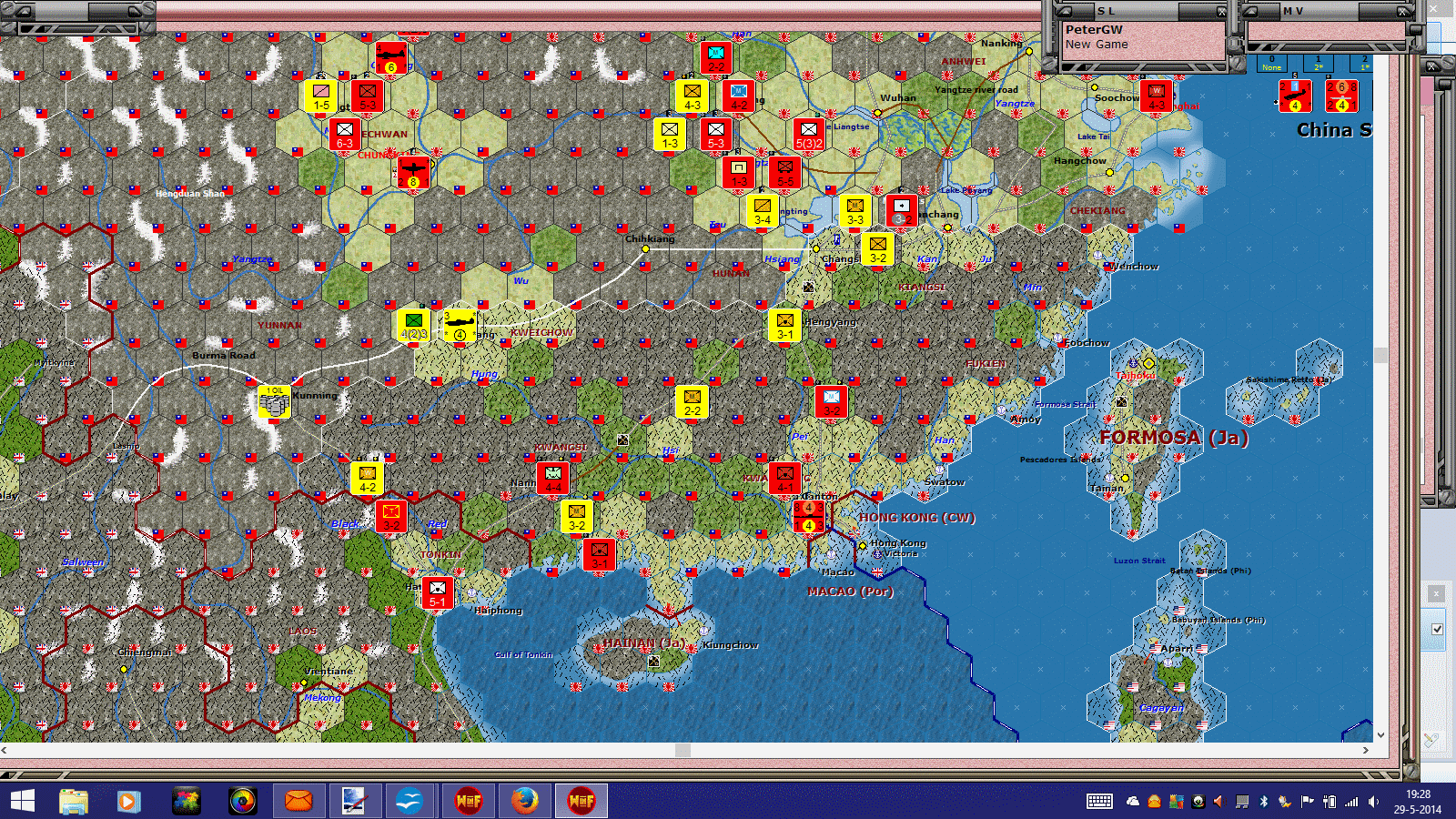Select the yellow 4-2 unit

pyautogui.click(x=368, y=479)
